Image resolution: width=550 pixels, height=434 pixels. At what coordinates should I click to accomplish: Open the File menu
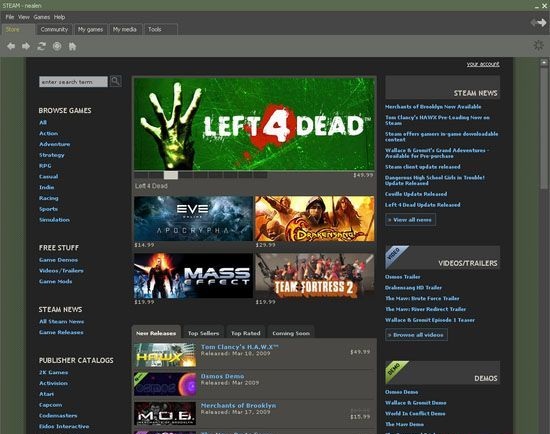click(x=10, y=17)
